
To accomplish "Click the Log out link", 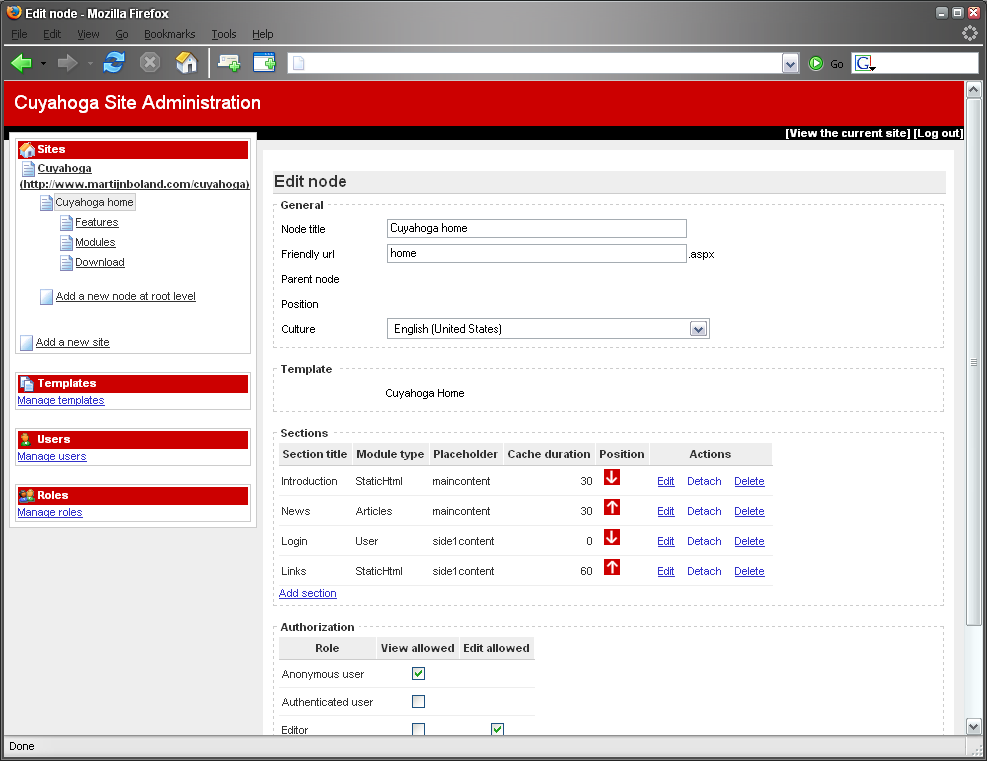I will tap(938, 133).
